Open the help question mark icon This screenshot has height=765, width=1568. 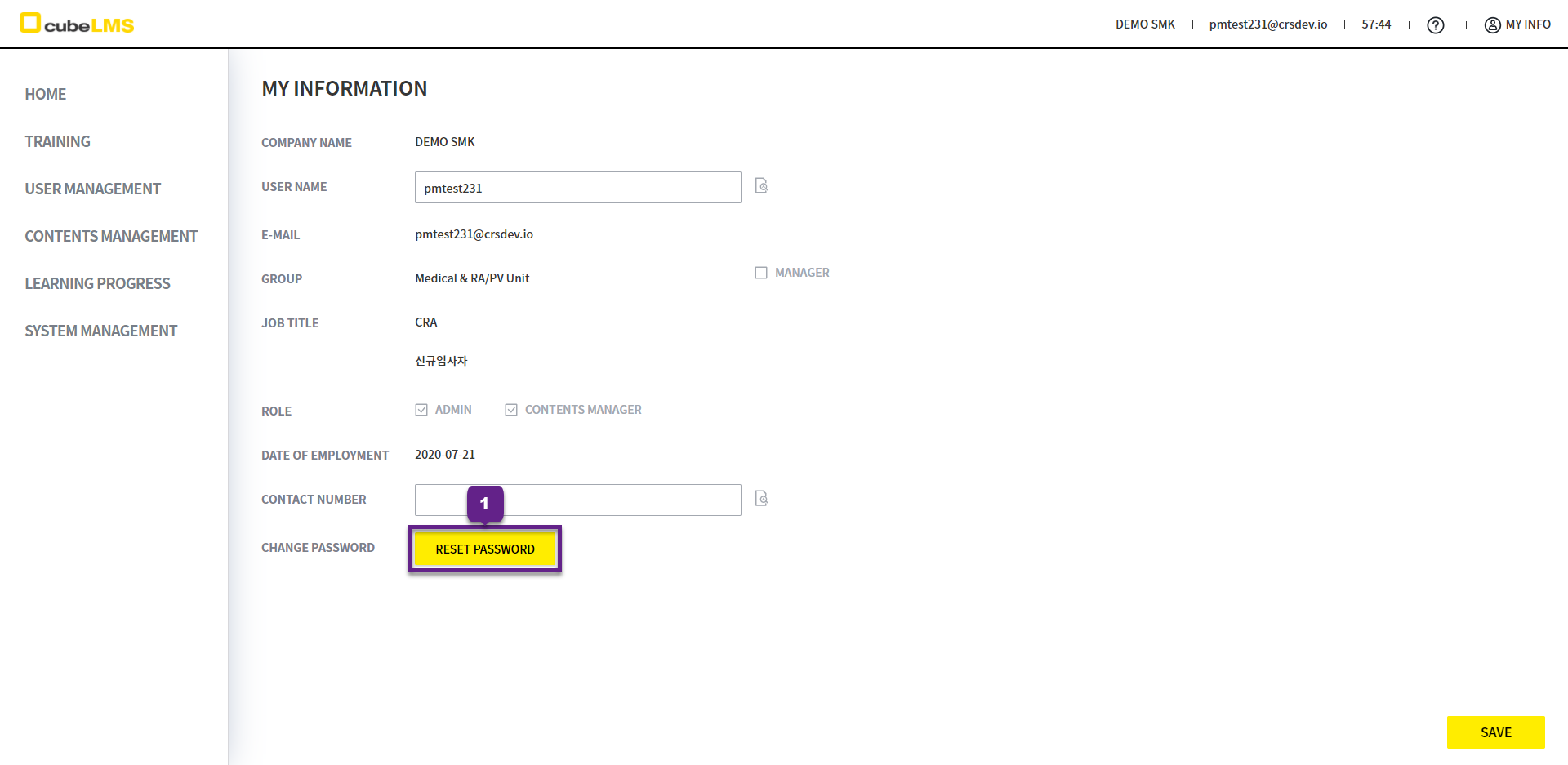(x=1435, y=25)
